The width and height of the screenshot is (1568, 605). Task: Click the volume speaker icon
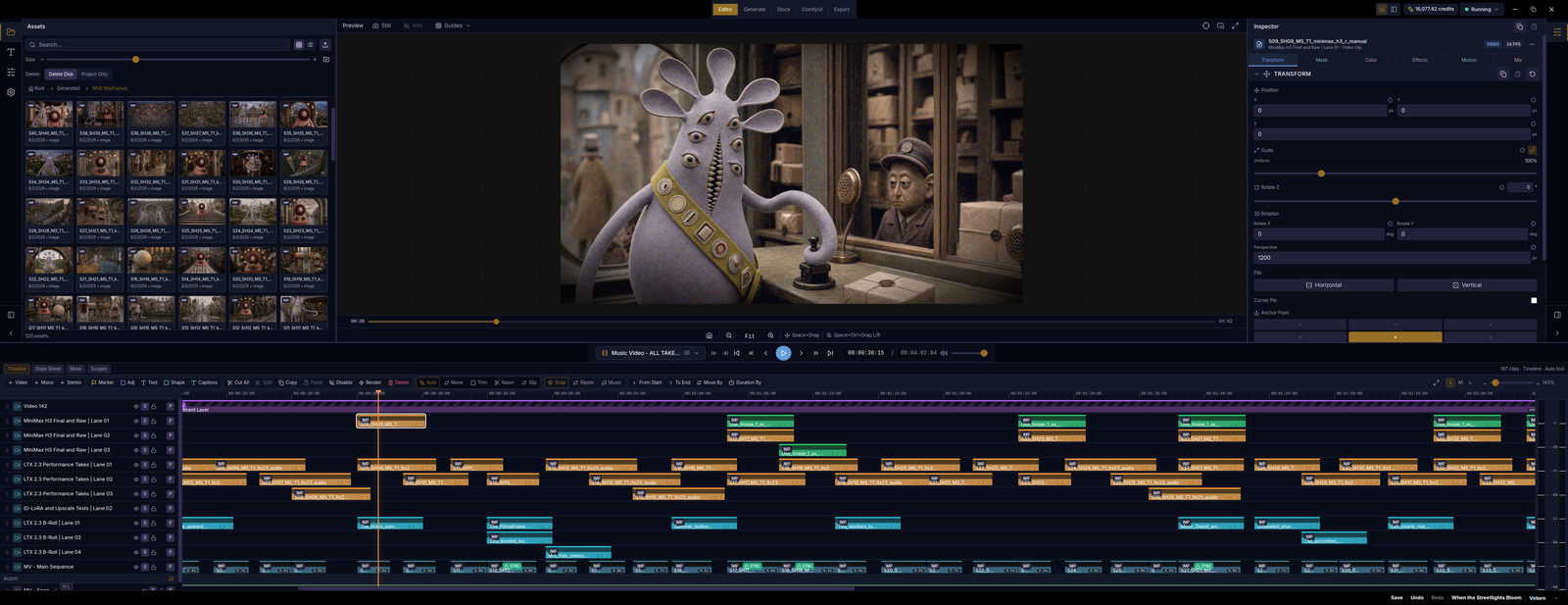946,353
